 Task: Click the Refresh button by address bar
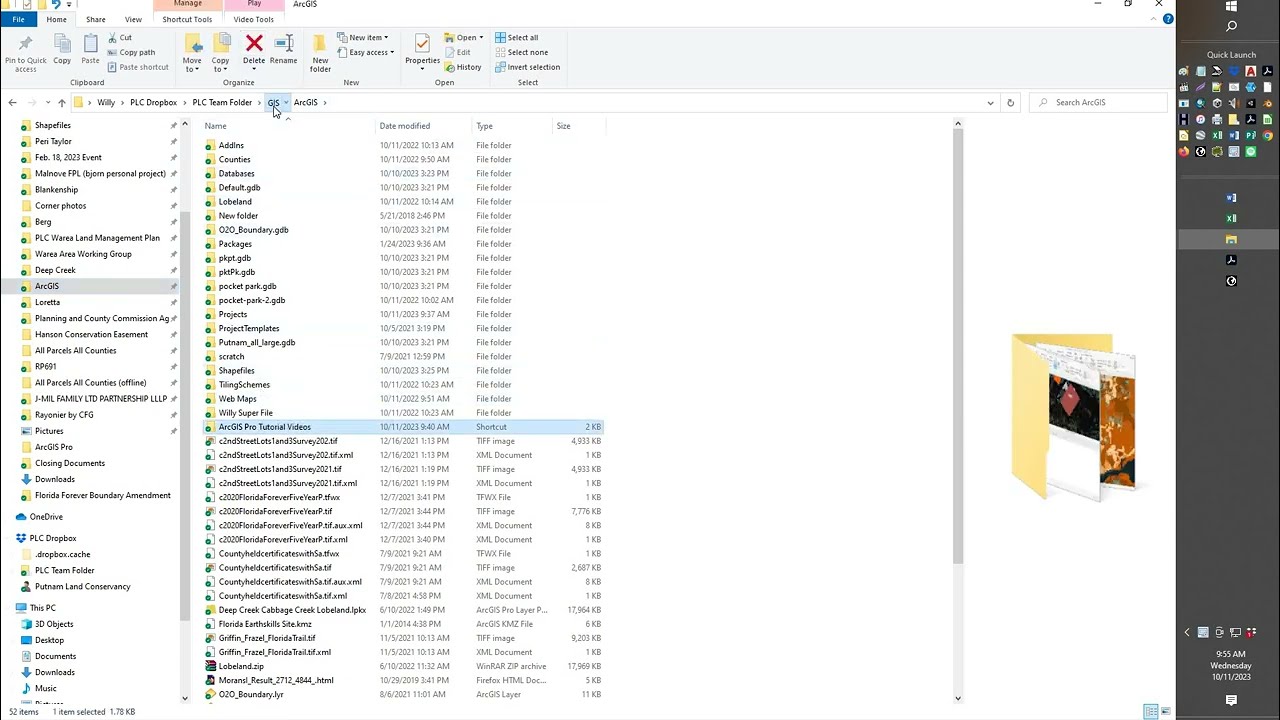[x=1010, y=102]
